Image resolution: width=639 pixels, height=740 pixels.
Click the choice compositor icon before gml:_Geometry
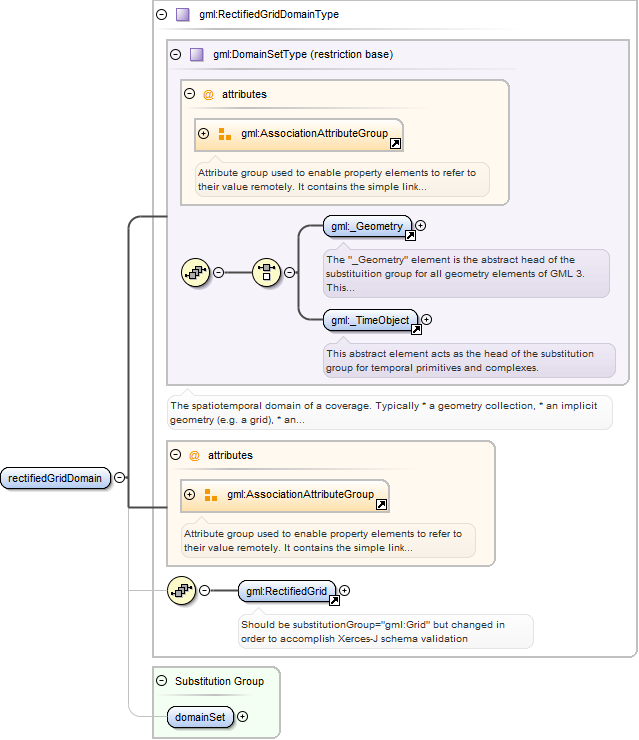(266, 272)
